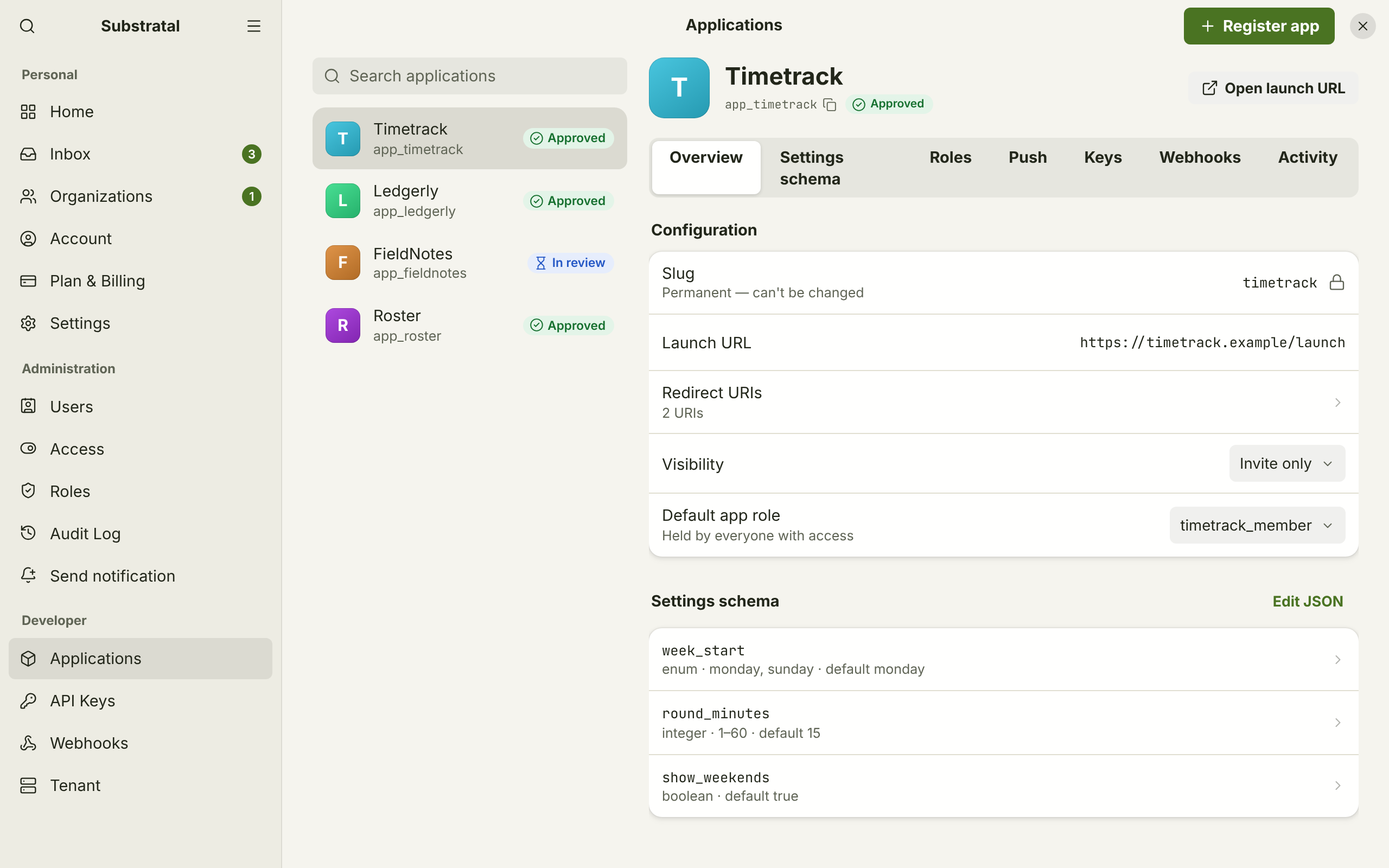This screenshot has height=868, width=1389.
Task: Click the Register app button
Action: coord(1259,26)
